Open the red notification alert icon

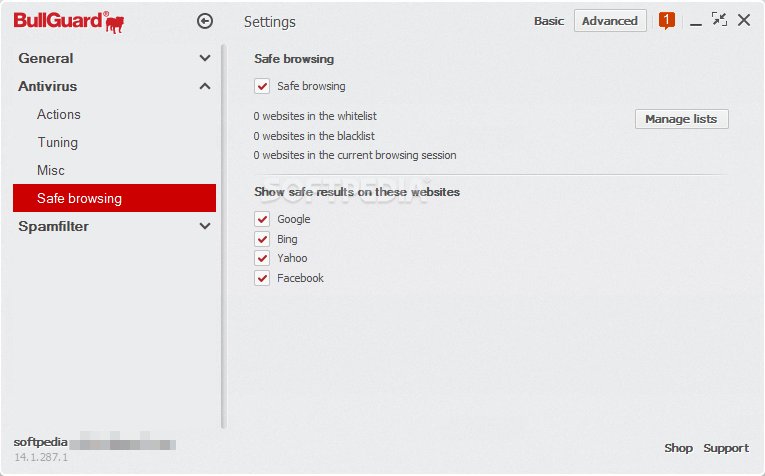pos(666,20)
